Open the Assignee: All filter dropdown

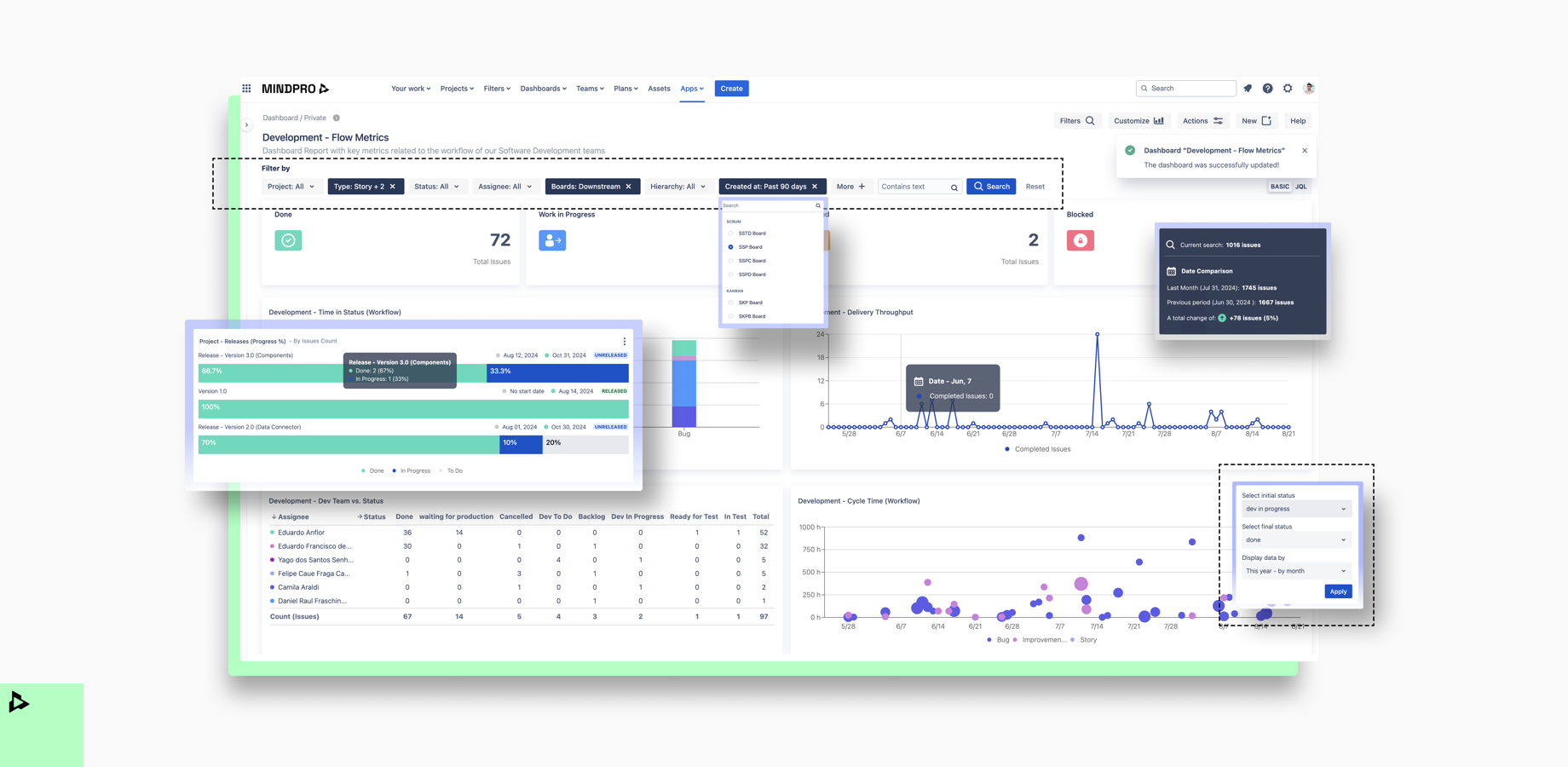tap(504, 186)
